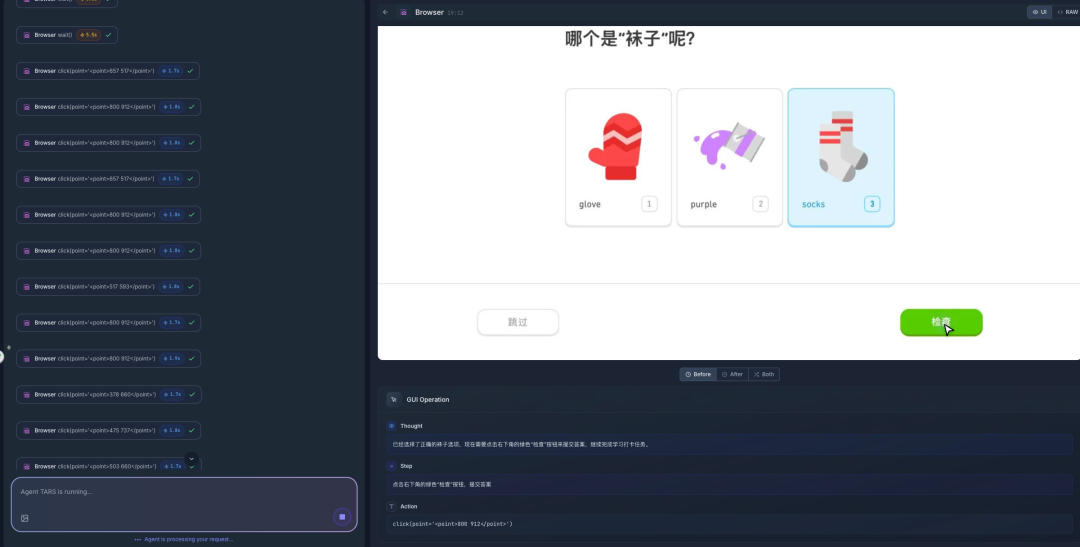Click the green checkmark on the wait() 5.5s step

tap(108, 34)
